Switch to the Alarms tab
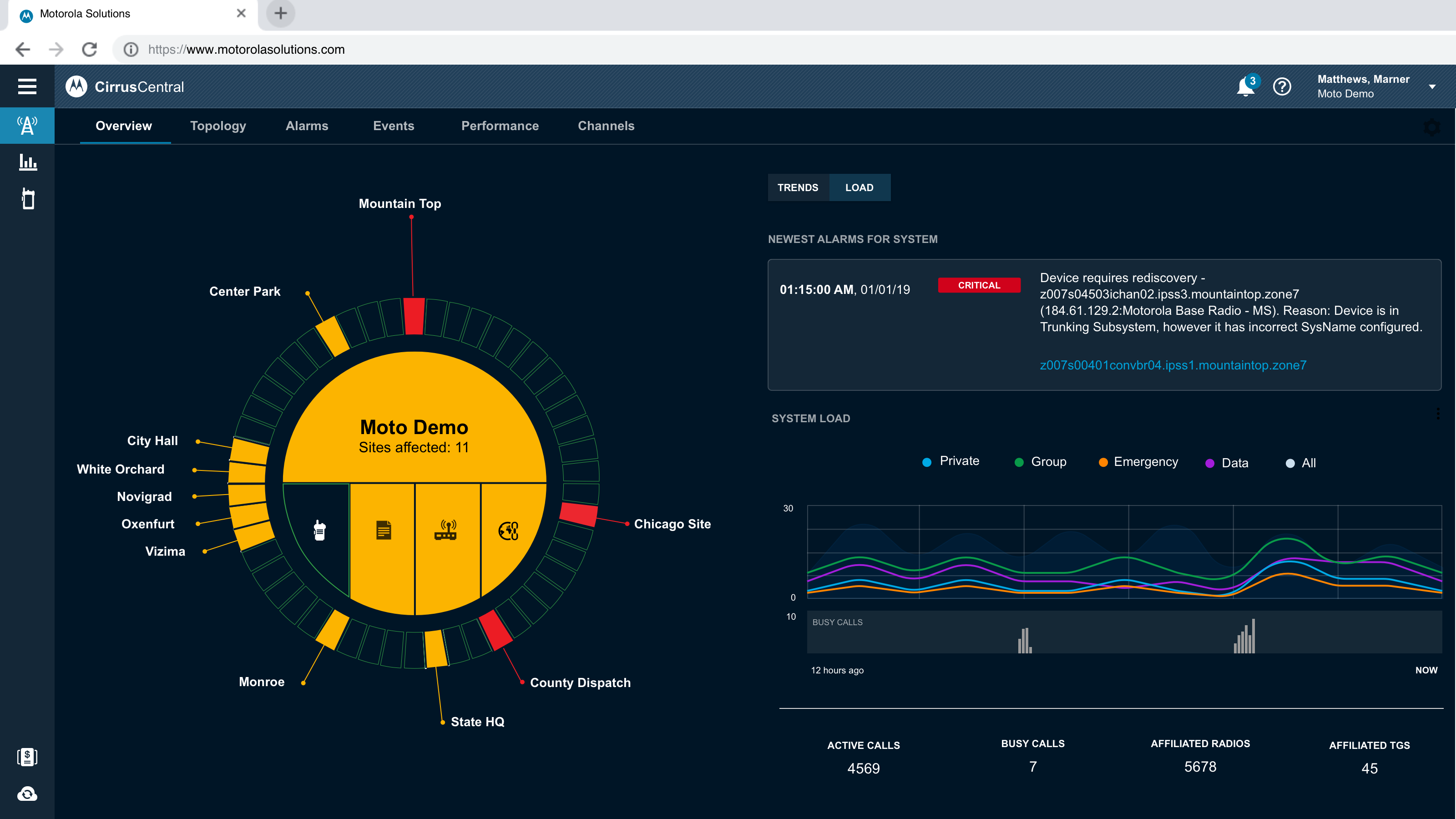 [x=307, y=126]
